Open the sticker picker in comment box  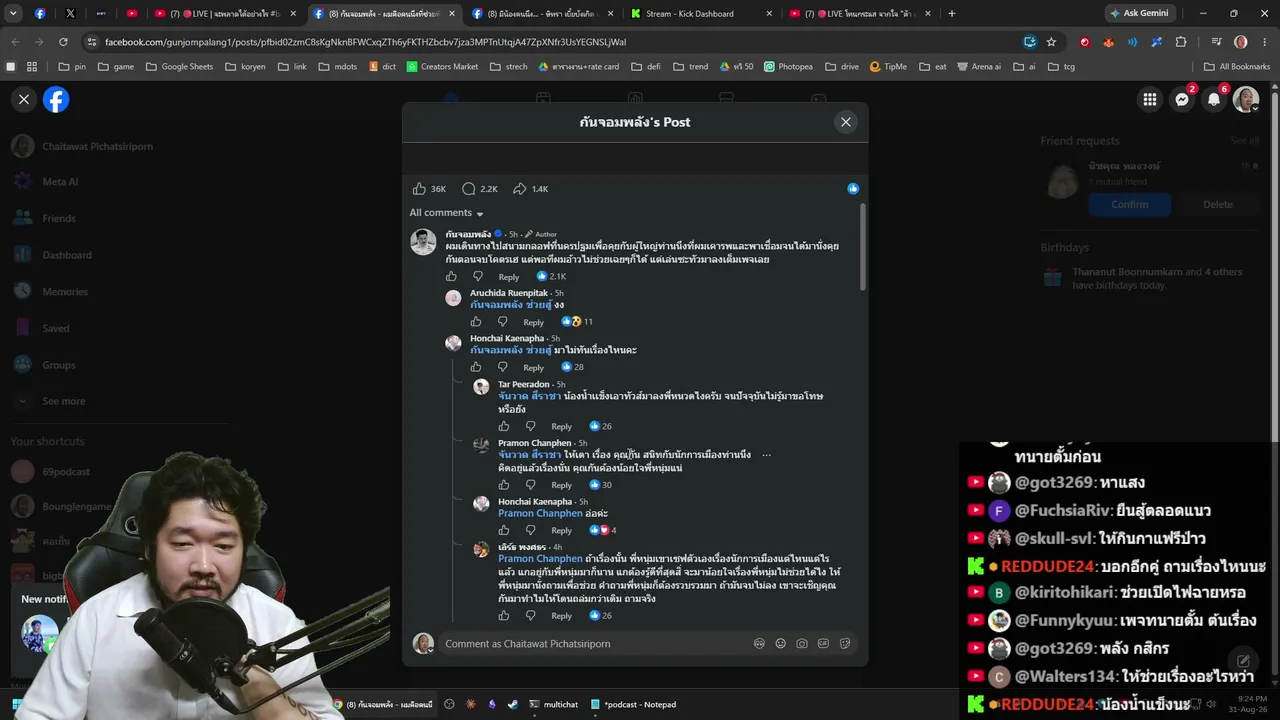(845, 644)
